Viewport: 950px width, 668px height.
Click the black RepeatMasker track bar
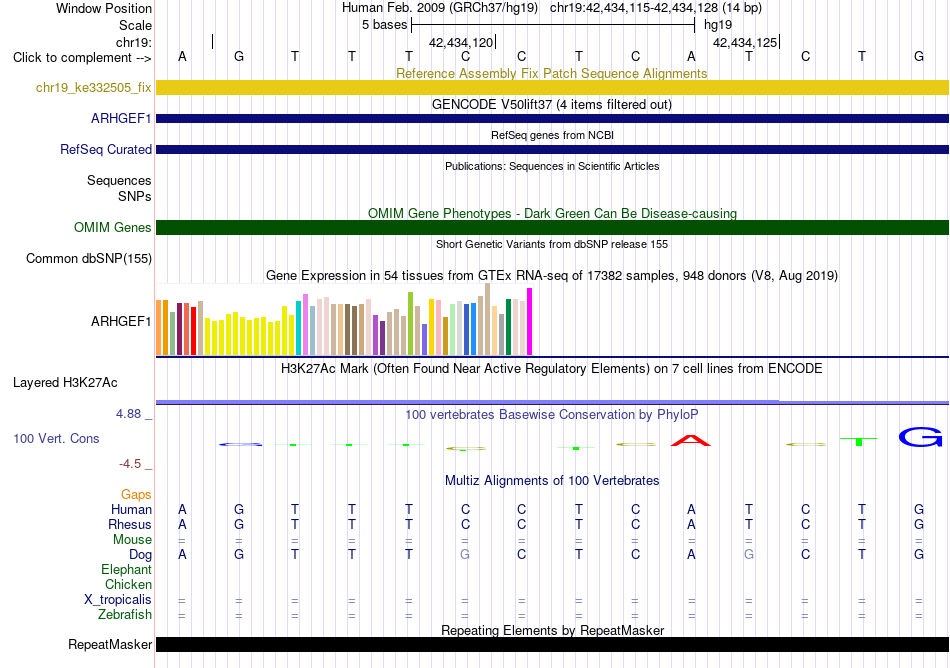553,644
